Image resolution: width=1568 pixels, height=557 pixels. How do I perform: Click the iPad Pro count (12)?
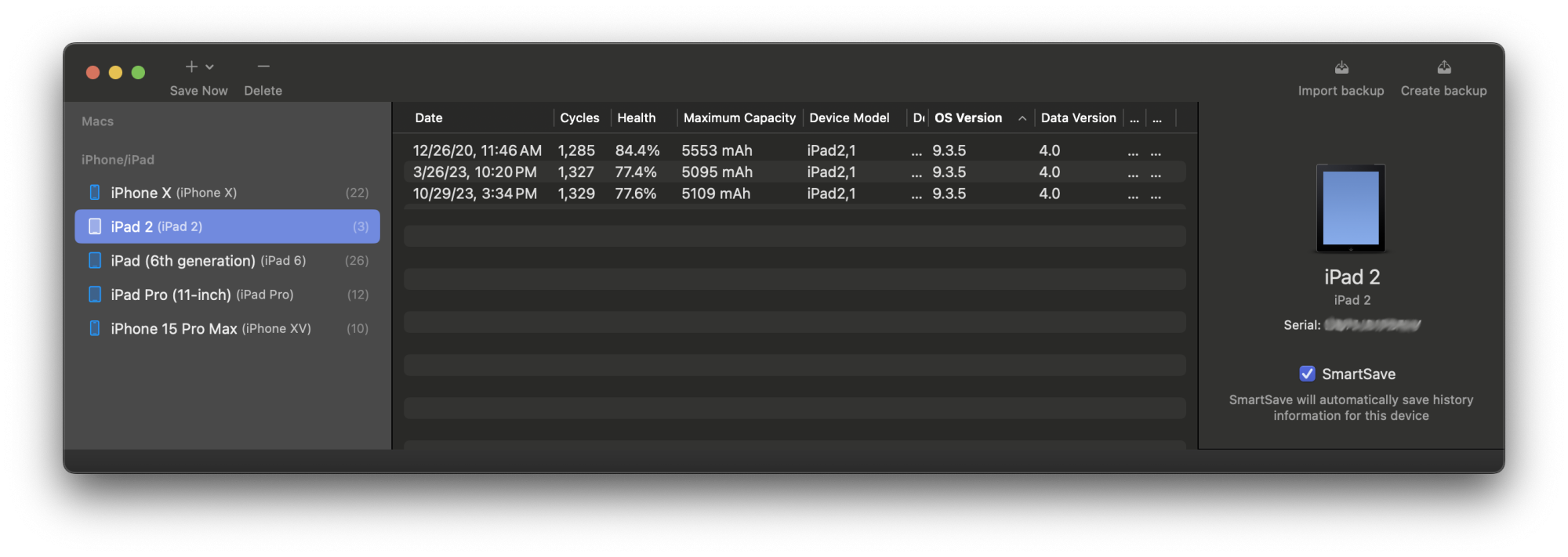click(x=358, y=295)
